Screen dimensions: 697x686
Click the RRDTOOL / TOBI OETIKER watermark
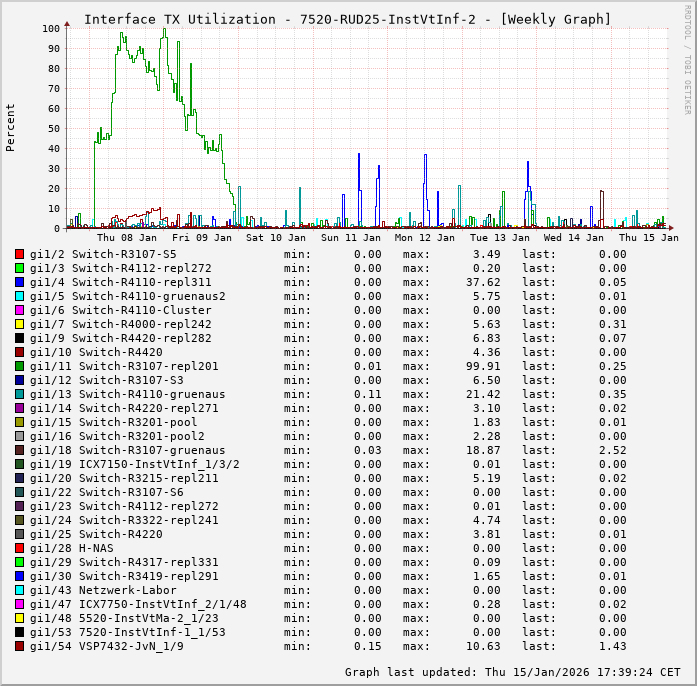point(687,58)
